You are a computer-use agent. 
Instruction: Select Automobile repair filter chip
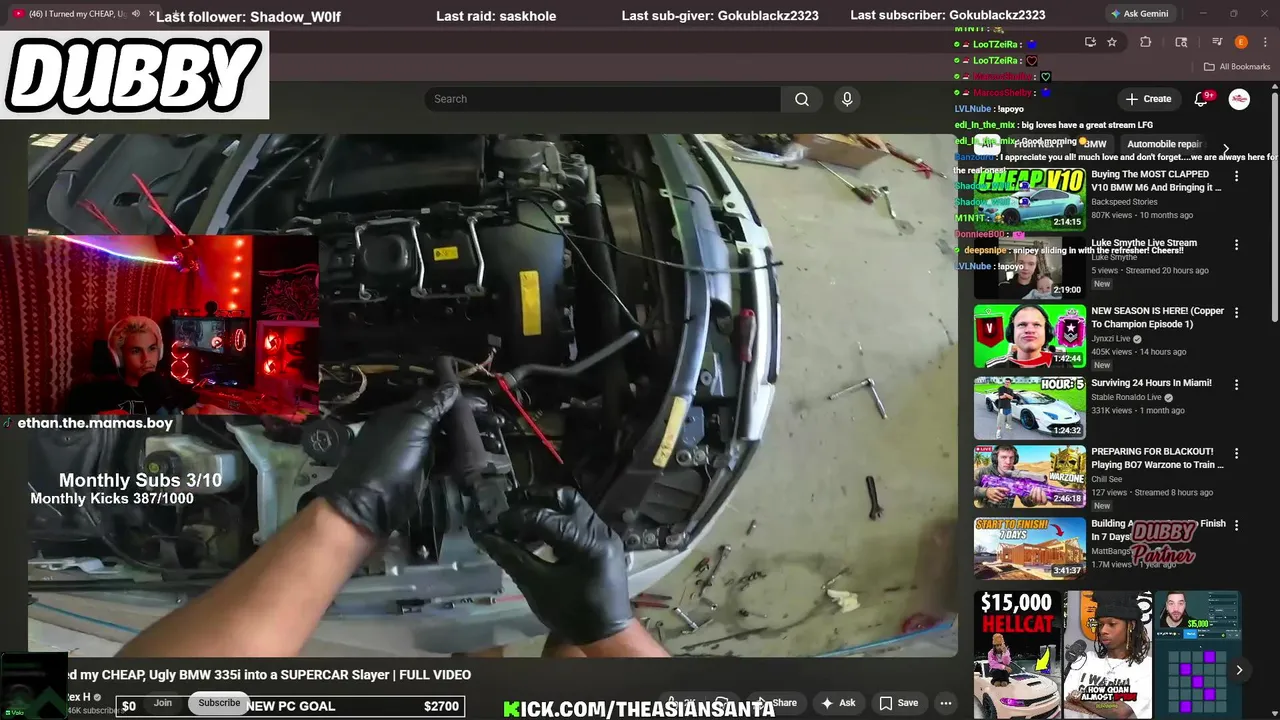click(x=1164, y=144)
